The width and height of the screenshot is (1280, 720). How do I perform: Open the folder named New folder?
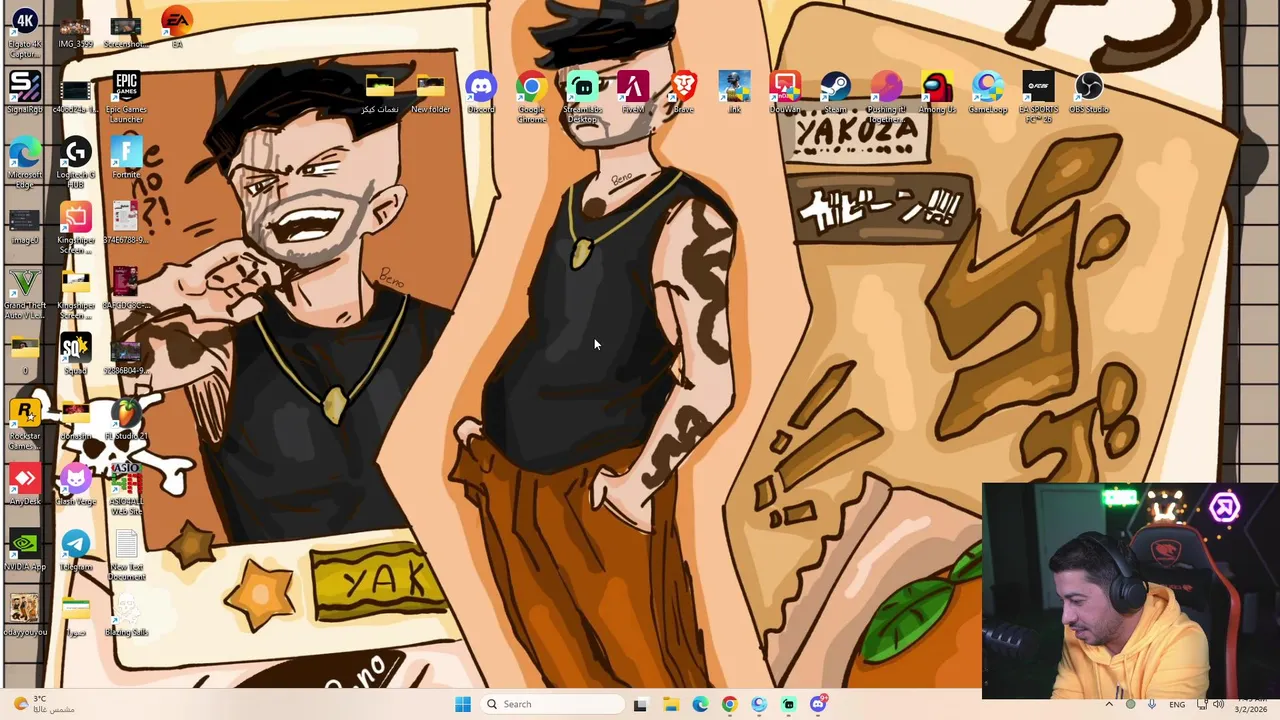[430, 93]
